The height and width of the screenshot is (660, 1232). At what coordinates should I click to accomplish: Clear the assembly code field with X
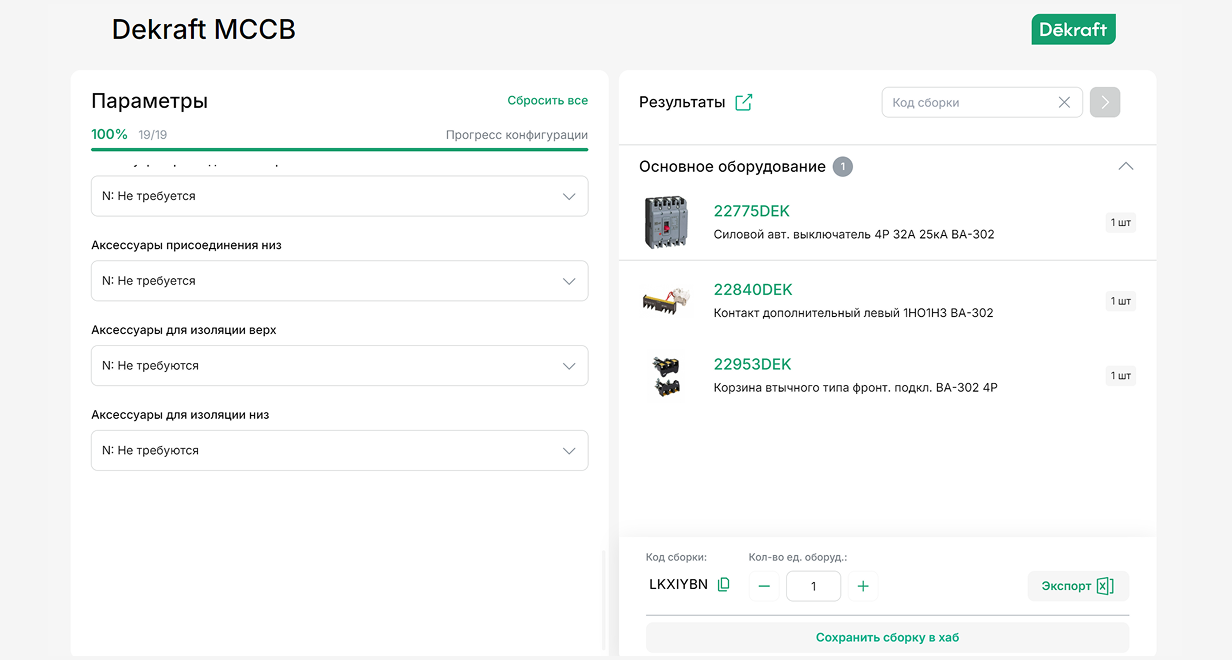[x=1064, y=102]
